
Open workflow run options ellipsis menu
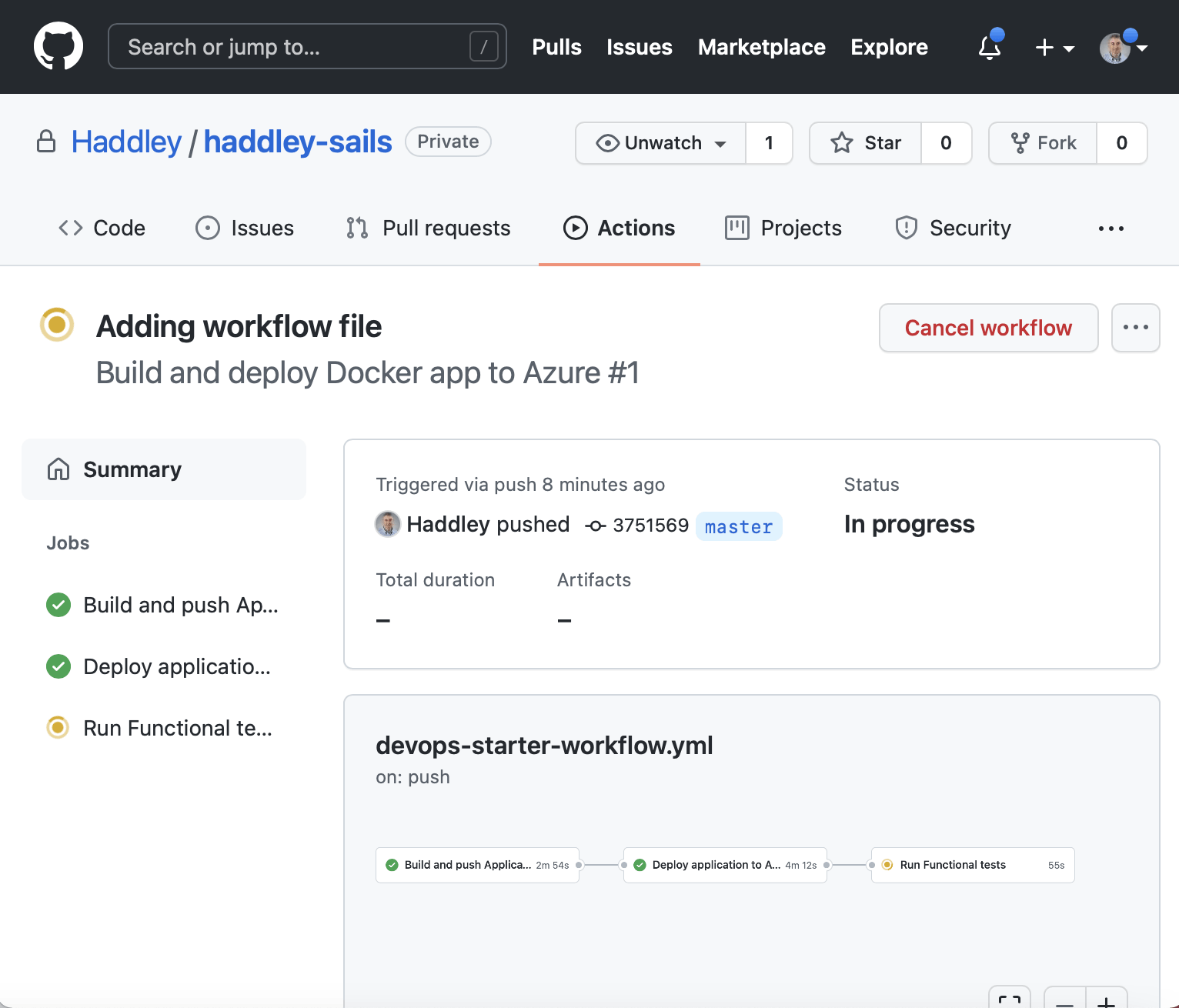[x=1135, y=328]
